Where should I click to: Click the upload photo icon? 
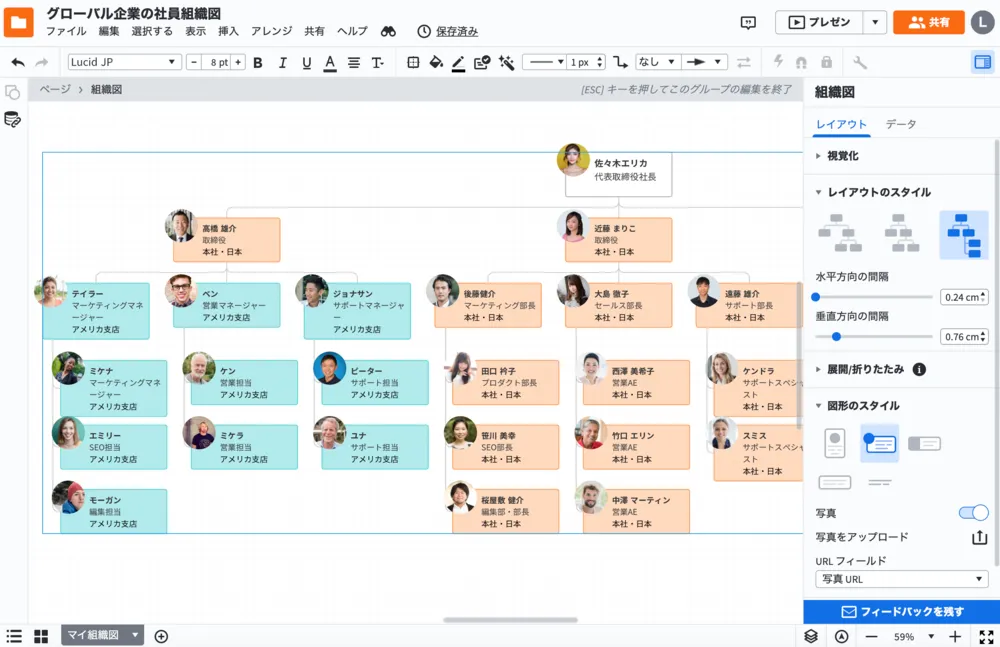tap(980, 537)
